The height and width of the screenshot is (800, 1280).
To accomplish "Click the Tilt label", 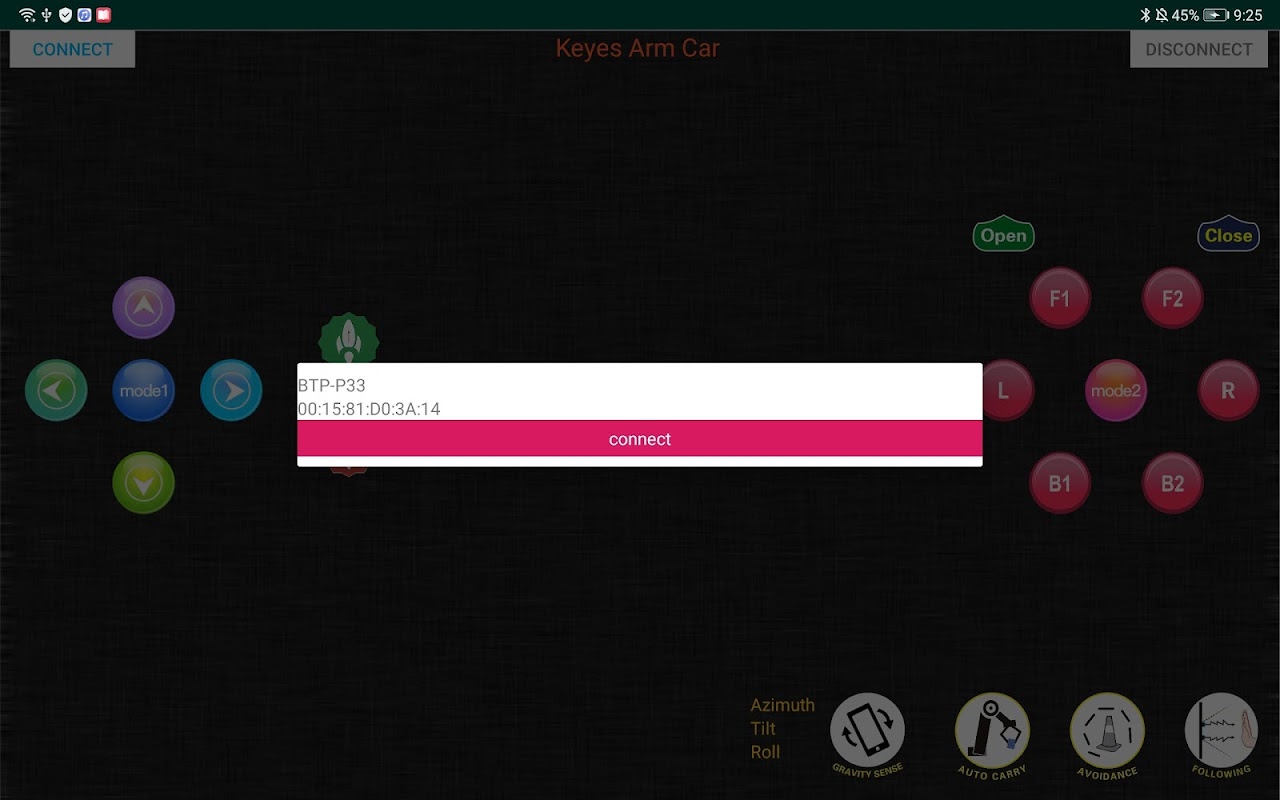I will point(763,729).
